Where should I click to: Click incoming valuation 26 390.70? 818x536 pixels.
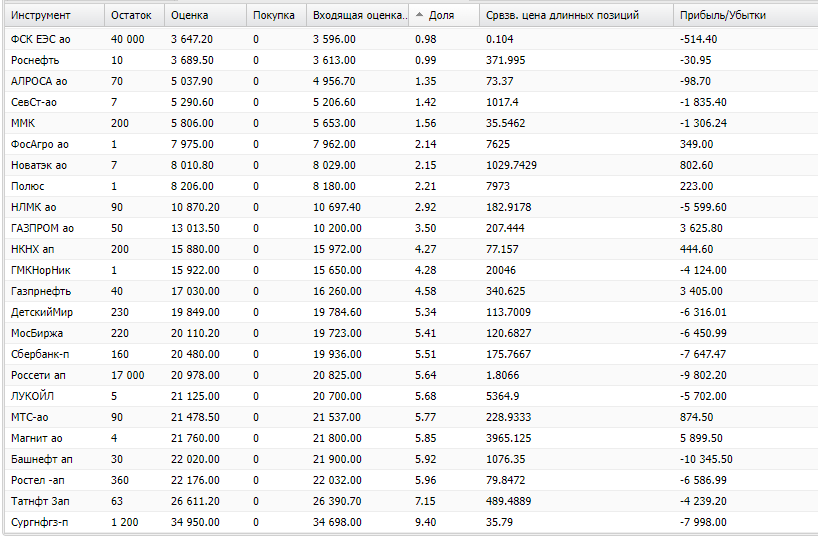click(337, 501)
